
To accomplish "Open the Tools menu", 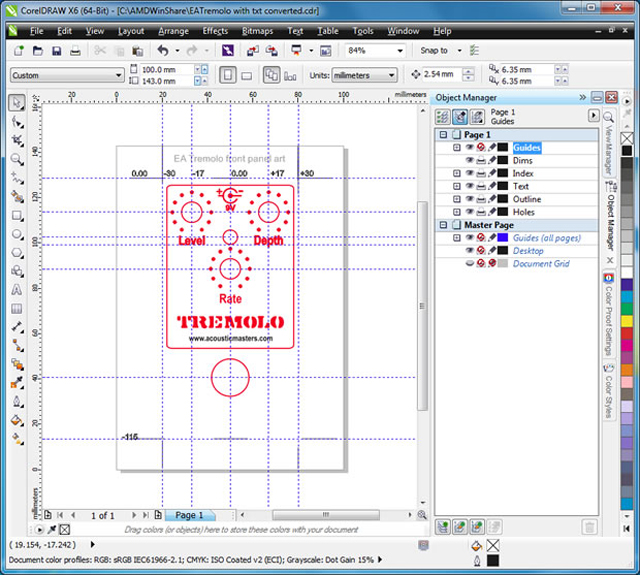I will tap(363, 31).
